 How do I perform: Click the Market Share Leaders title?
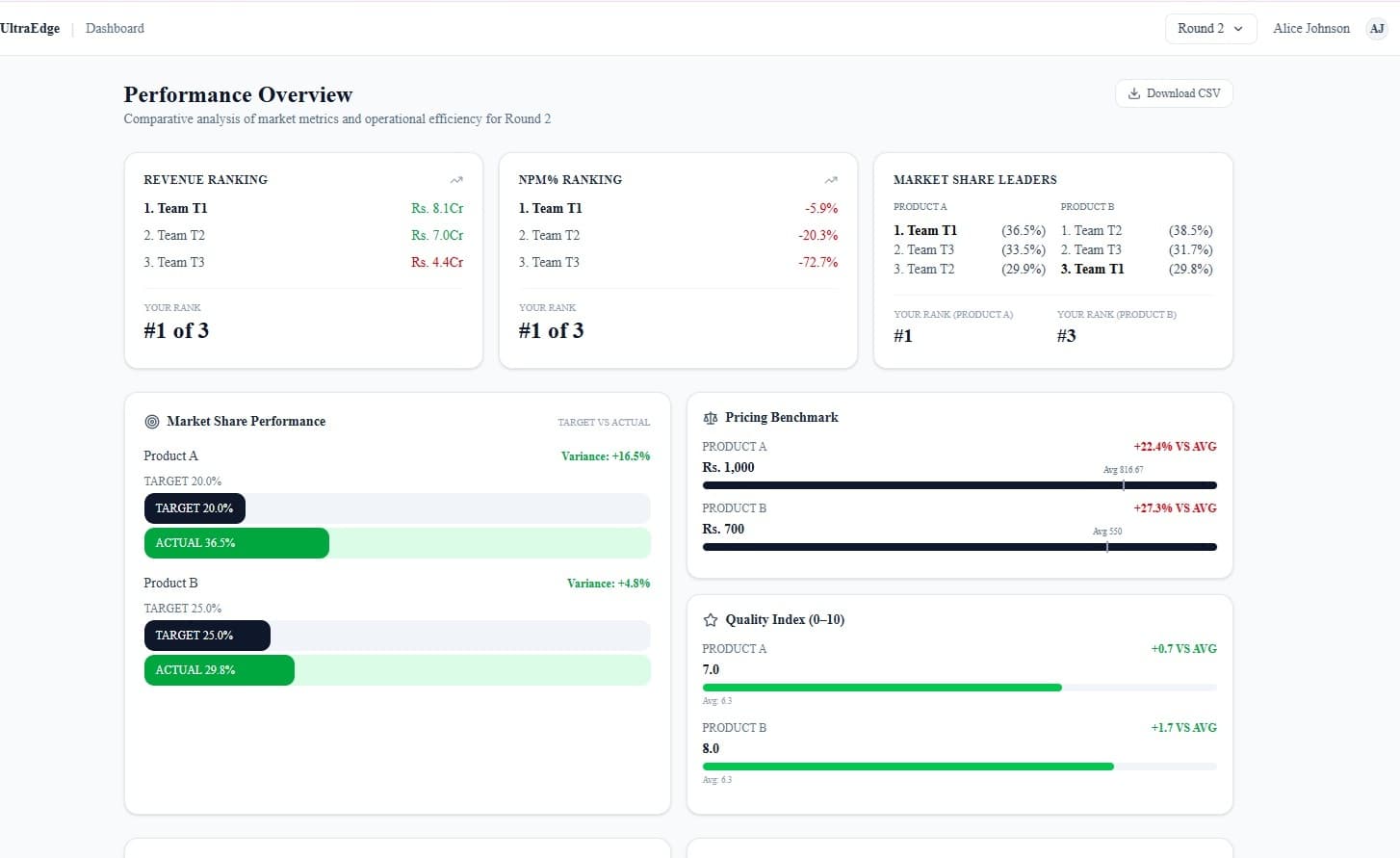pos(974,180)
